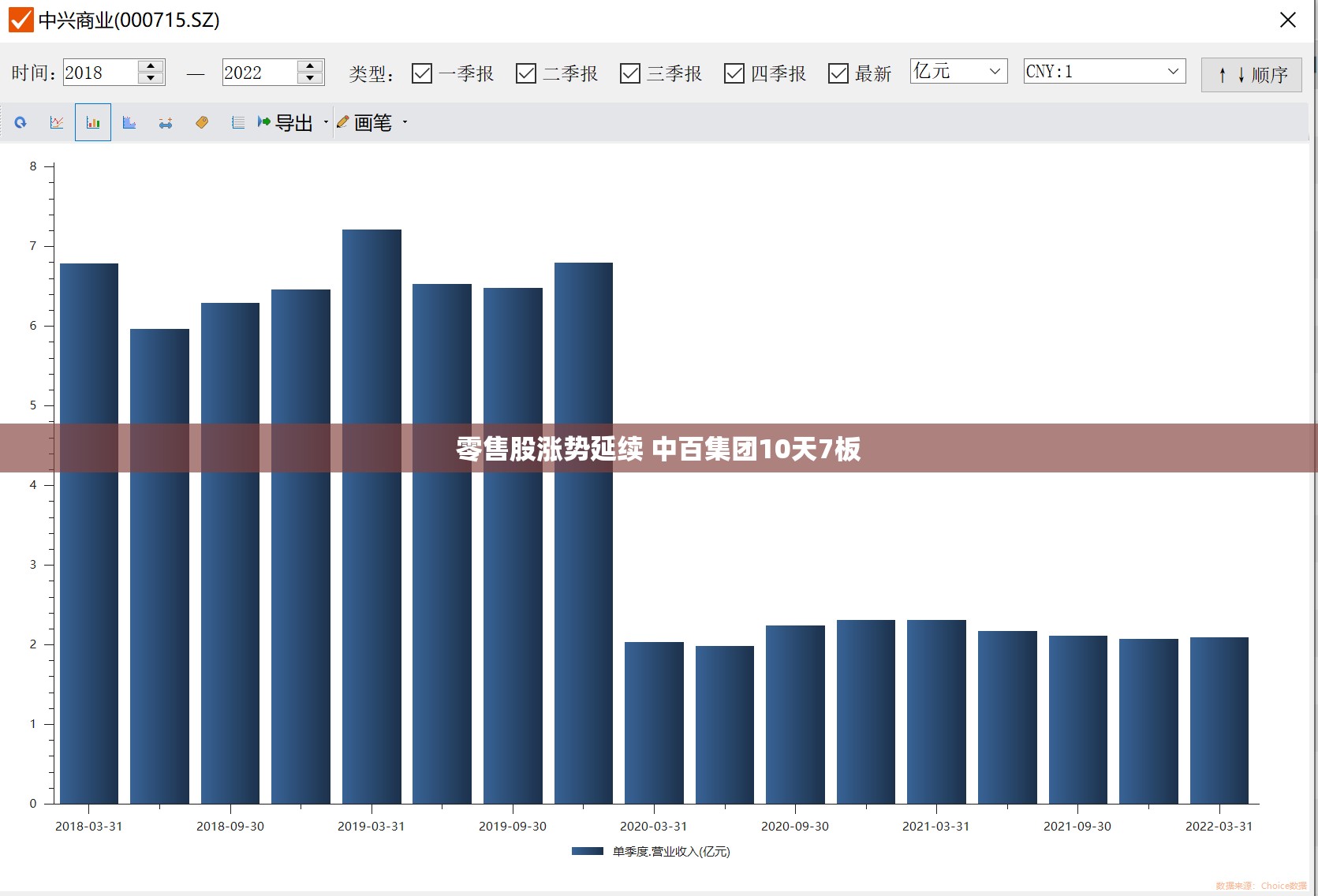Click the tallest bar near 2019-03-31

coord(372,517)
